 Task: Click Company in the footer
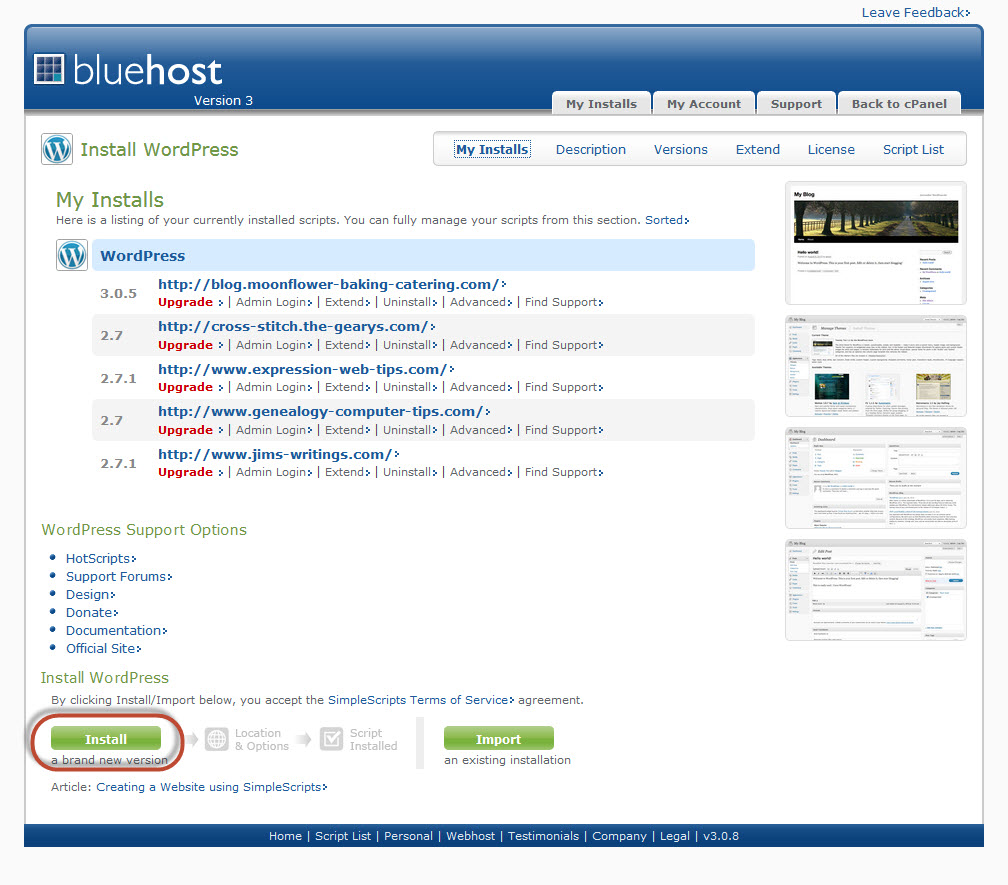tap(619, 836)
